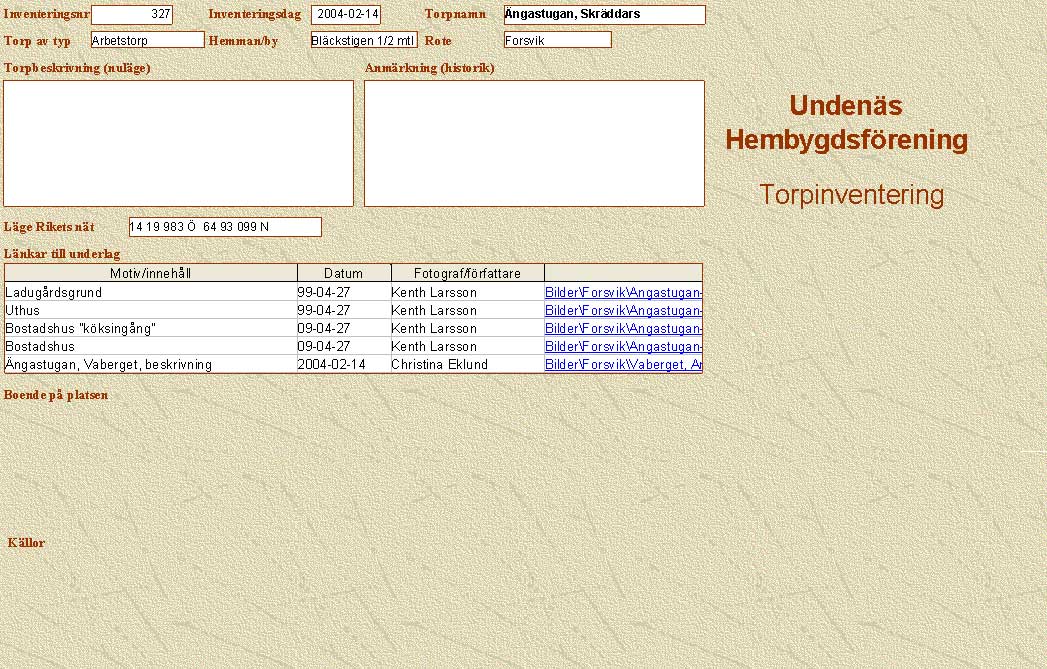Select the Inventeringsdag date field
This screenshot has width=1047, height=669.
coord(346,14)
